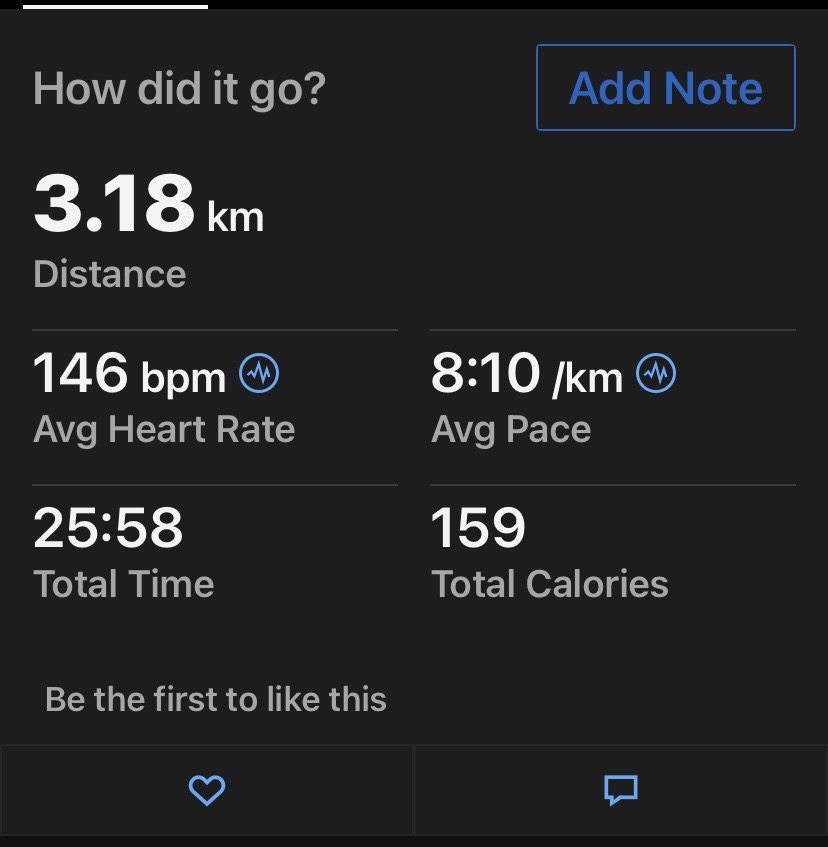Tap the Avg Heart Rate label

[x=164, y=430]
